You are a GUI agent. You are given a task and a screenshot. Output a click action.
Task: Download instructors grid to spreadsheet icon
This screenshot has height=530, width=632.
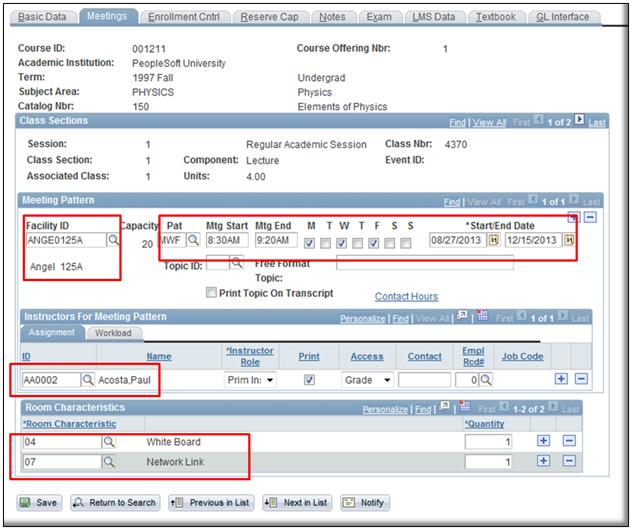point(482,316)
